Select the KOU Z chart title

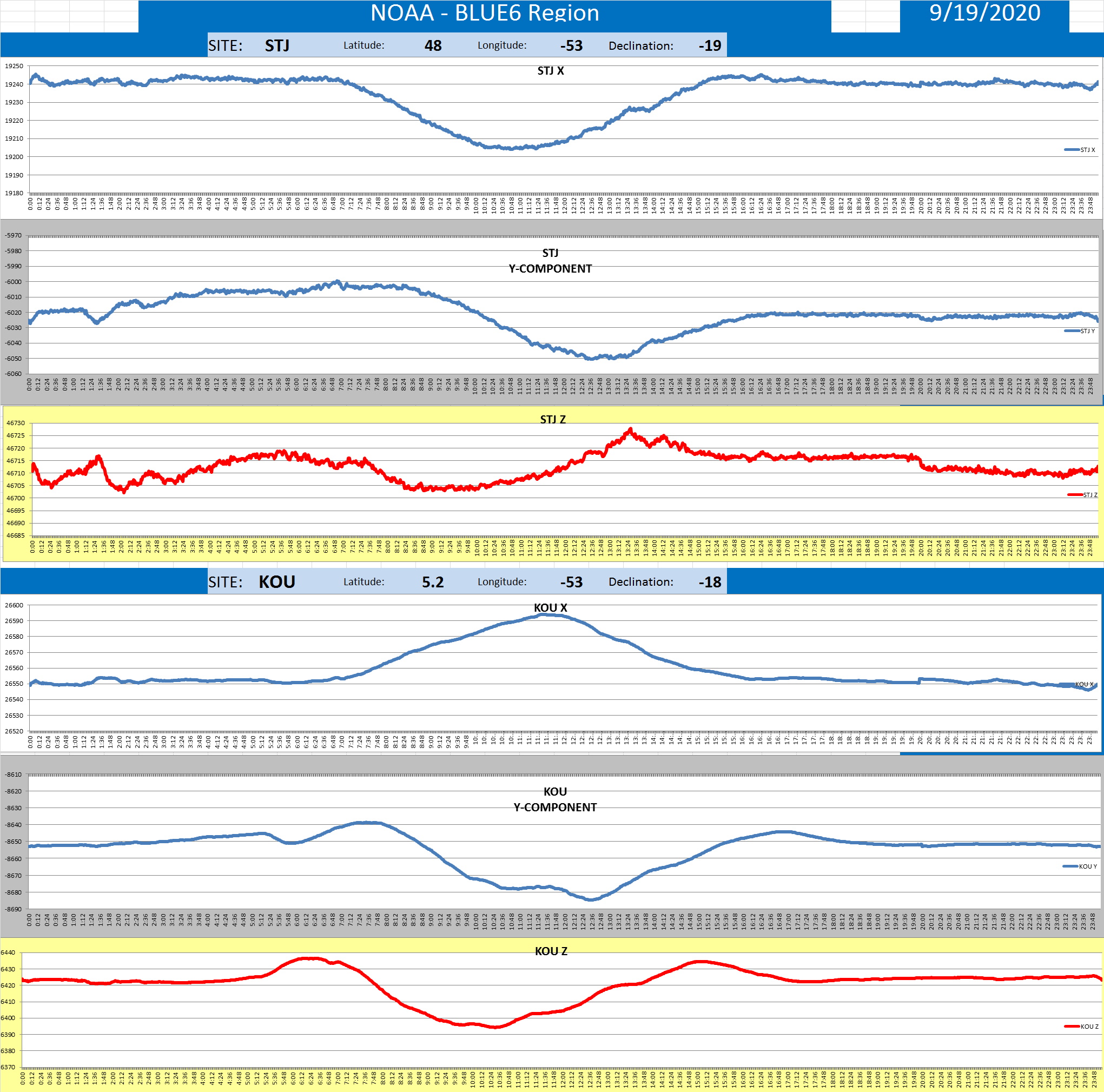(x=551, y=951)
